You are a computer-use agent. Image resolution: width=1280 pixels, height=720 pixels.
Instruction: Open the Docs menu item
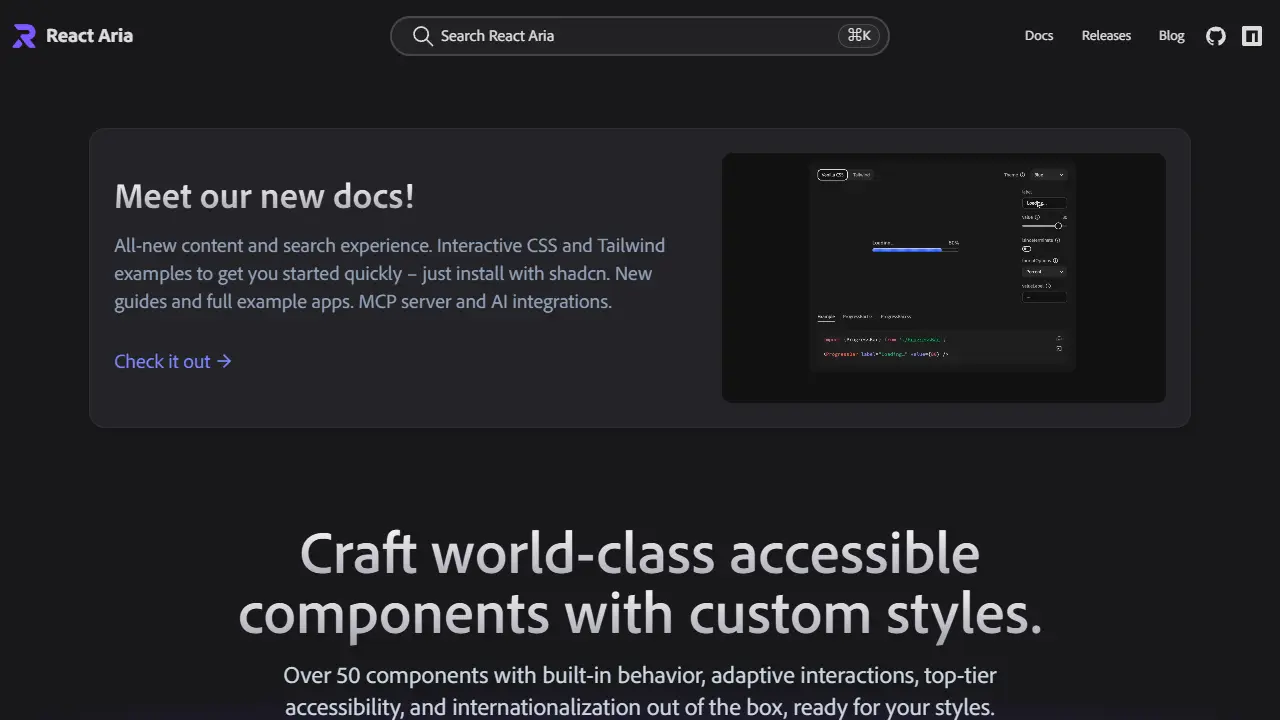(1039, 36)
